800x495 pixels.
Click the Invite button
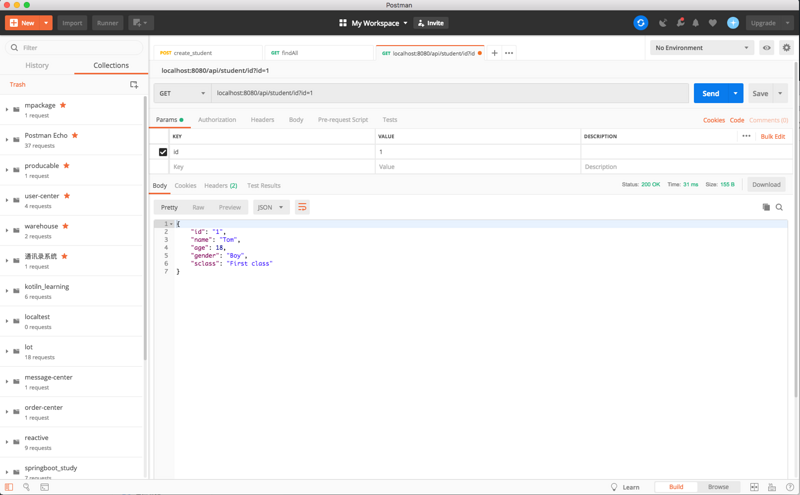(431, 23)
